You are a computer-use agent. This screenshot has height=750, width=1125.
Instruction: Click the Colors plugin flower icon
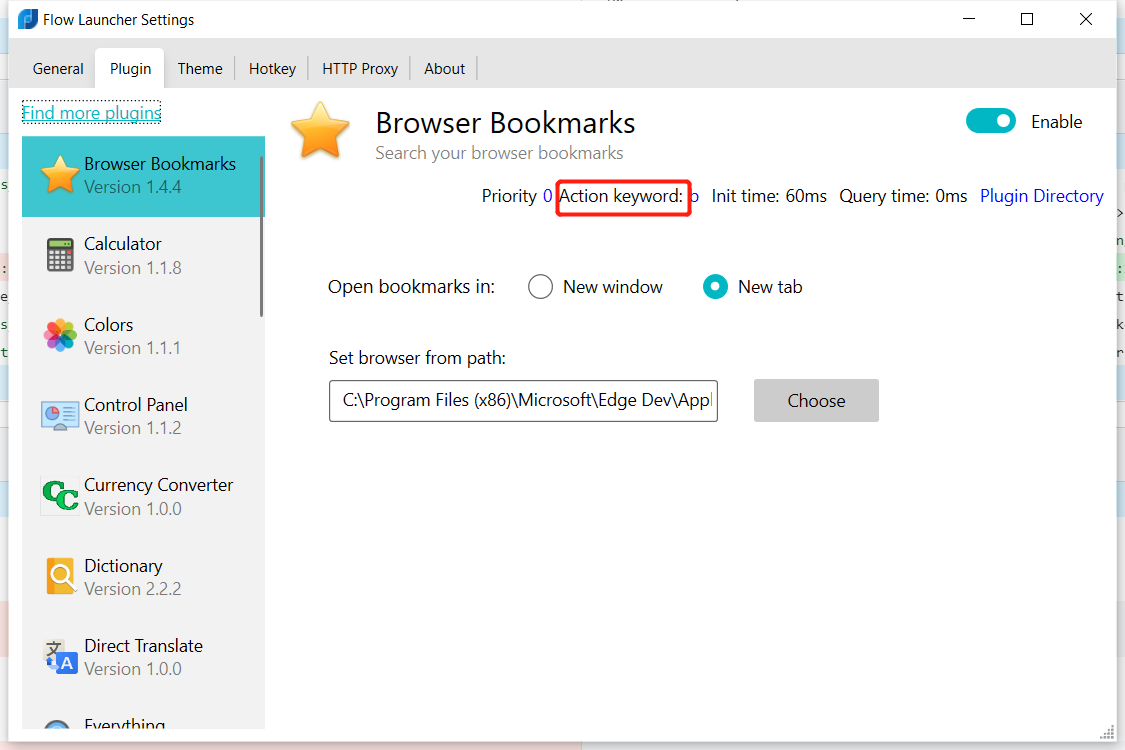(x=60, y=335)
